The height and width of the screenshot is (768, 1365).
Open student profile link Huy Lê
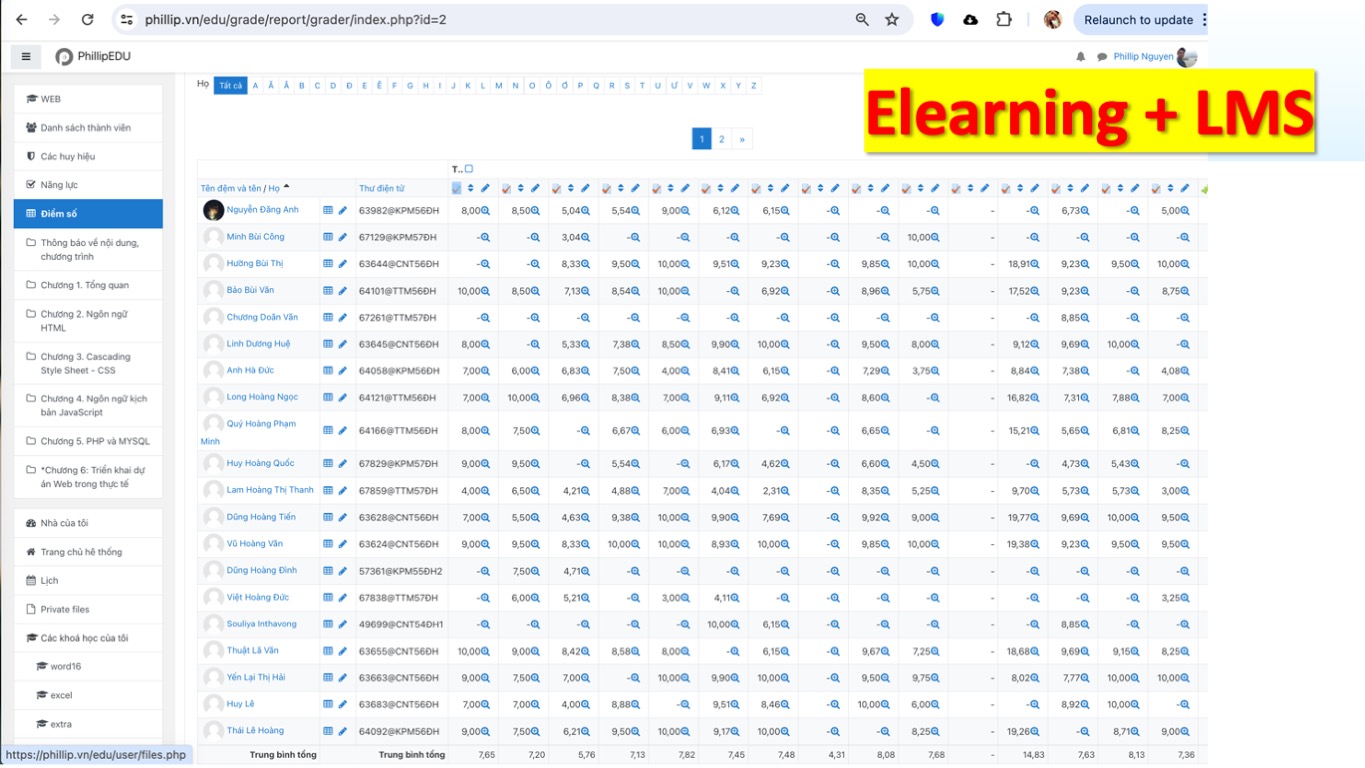(x=240, y=704)
